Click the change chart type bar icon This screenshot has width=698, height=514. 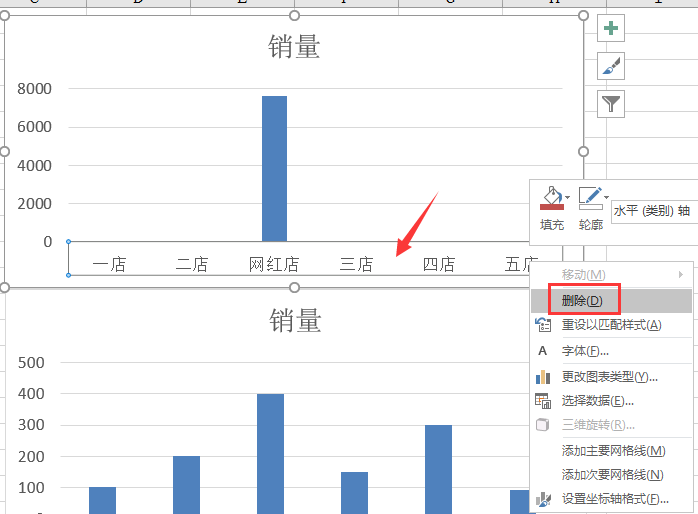pos(543,377)
